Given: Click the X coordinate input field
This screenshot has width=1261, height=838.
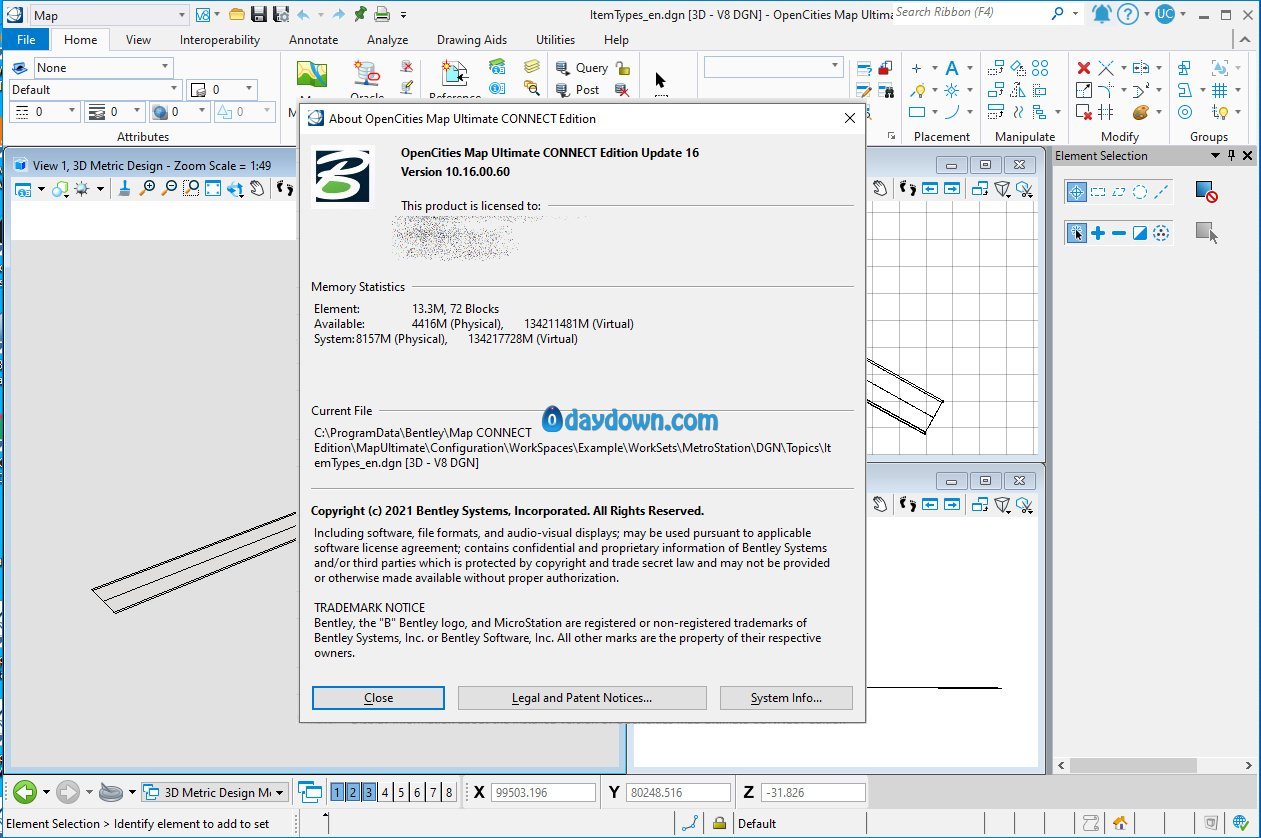Looking at the screenshot, I should point(544,792).
